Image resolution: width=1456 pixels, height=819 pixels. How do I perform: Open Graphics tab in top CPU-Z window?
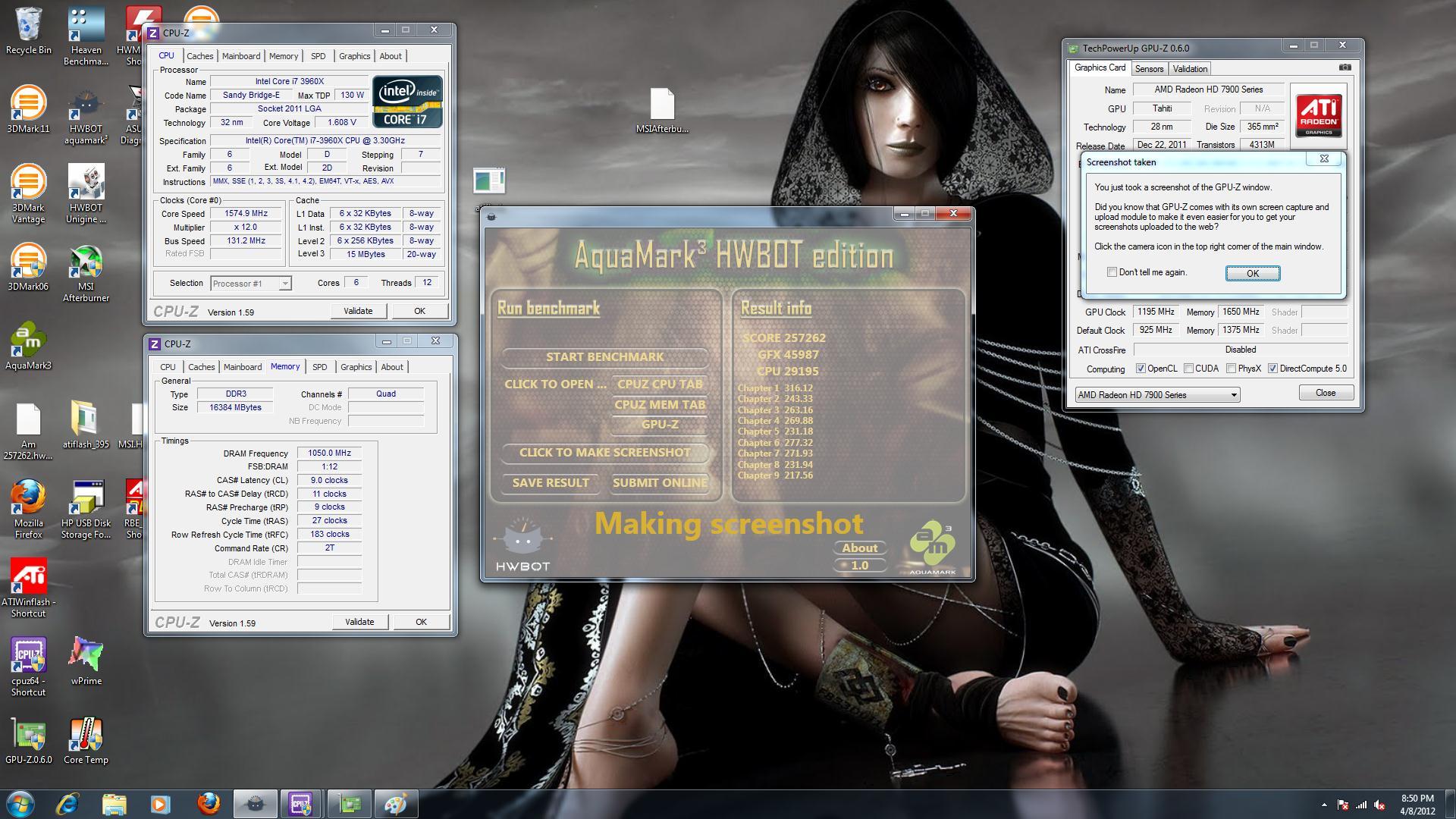(x=354, y=56)
